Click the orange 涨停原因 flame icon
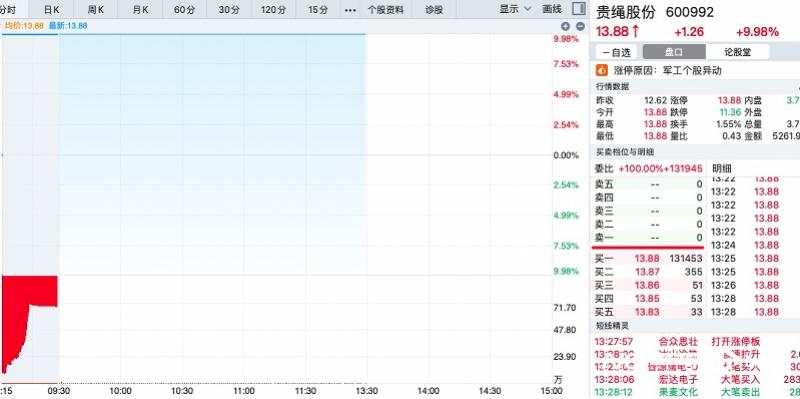The width and height of the screenshot is (800, 399). [602, 70]
